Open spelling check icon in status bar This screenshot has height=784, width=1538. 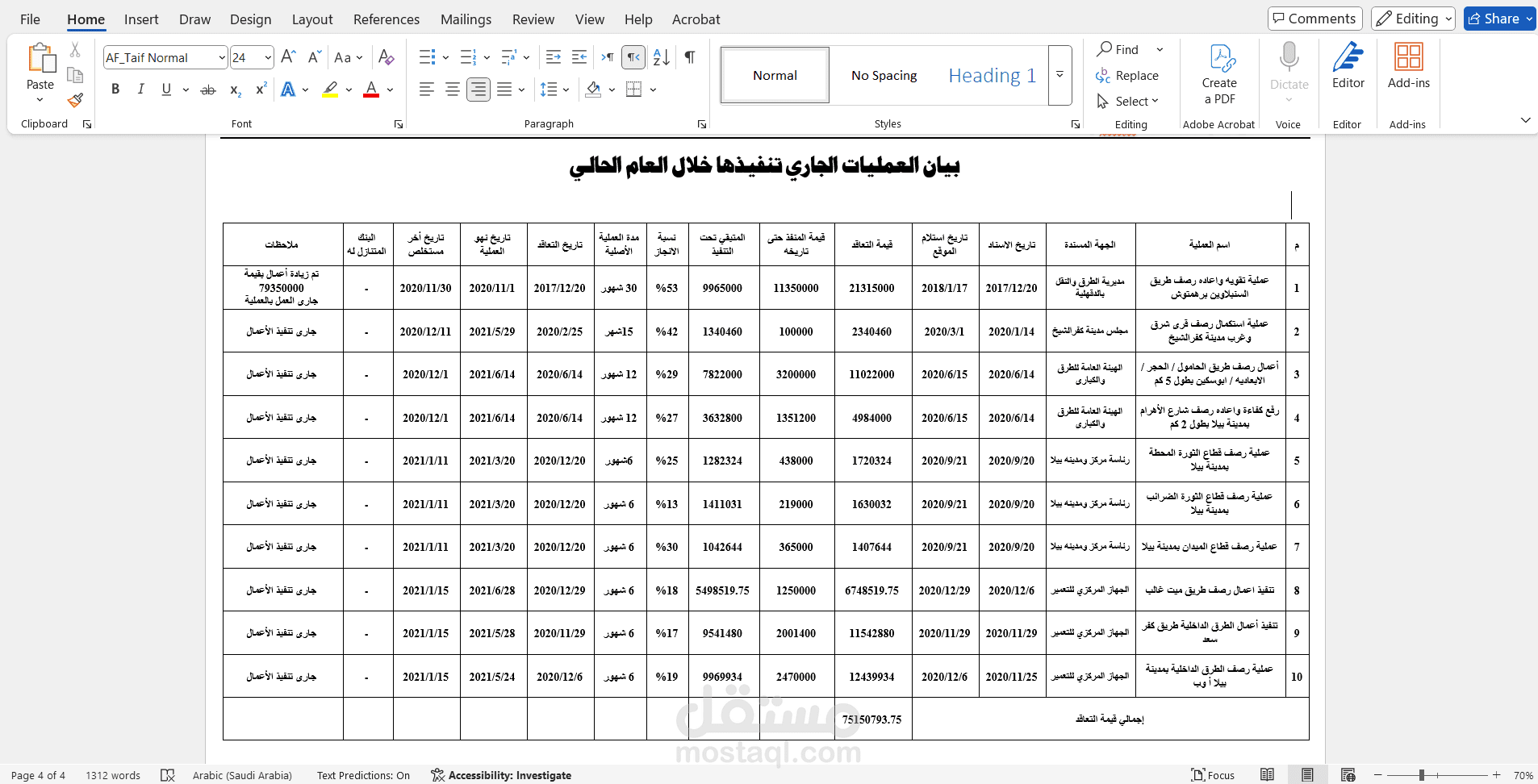click(168, 775)
